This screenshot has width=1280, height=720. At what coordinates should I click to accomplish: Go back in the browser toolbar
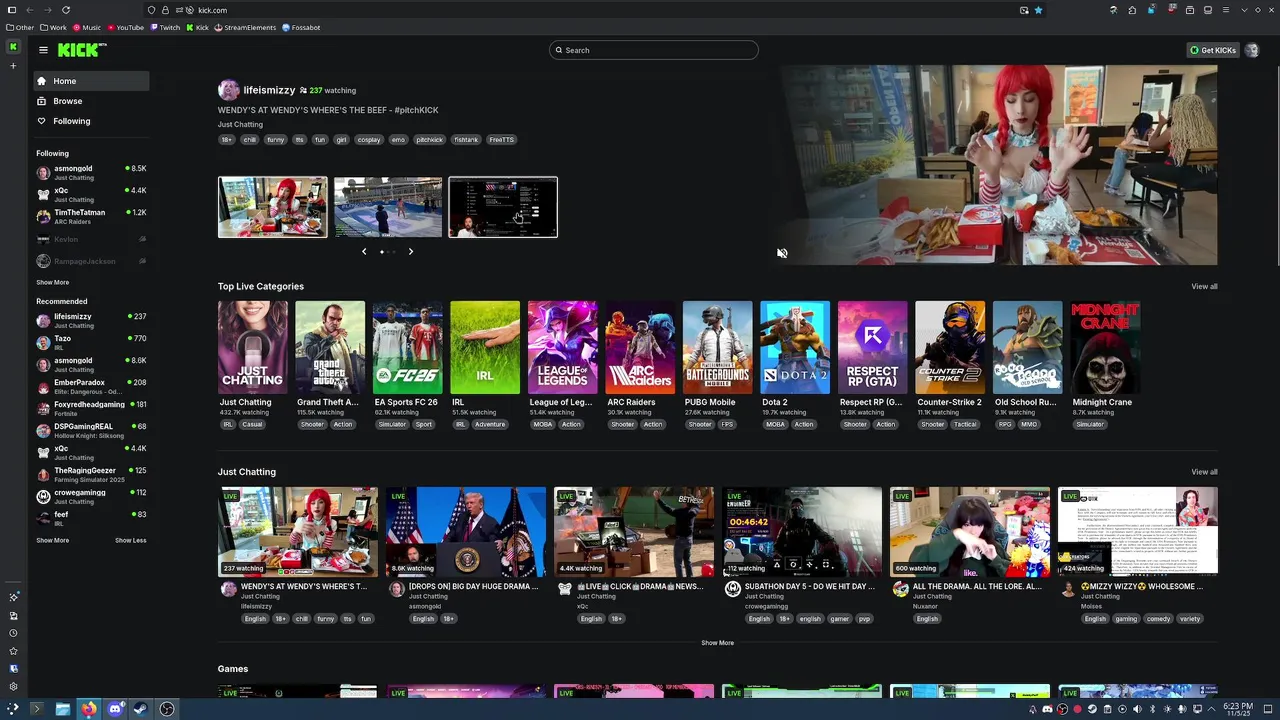29,10
